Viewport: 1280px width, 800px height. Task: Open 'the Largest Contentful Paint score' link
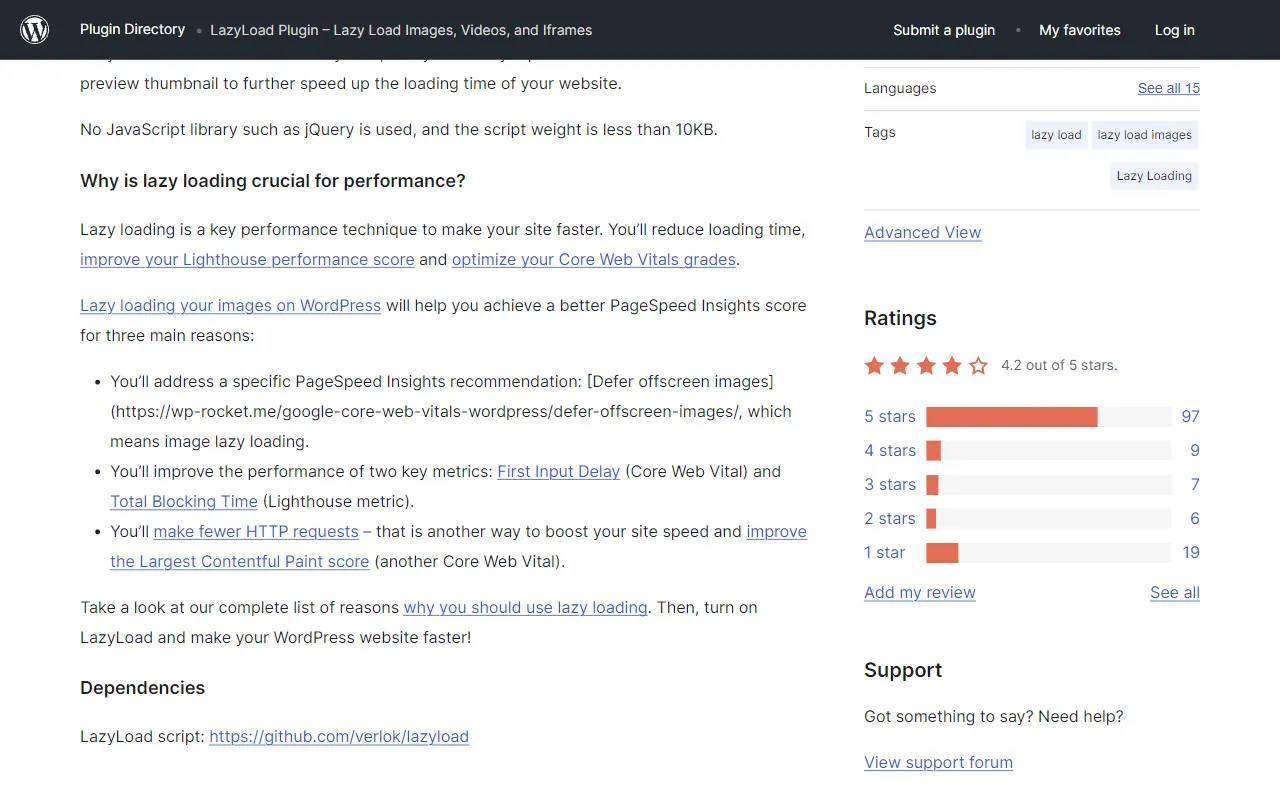[x=240, y=561]
